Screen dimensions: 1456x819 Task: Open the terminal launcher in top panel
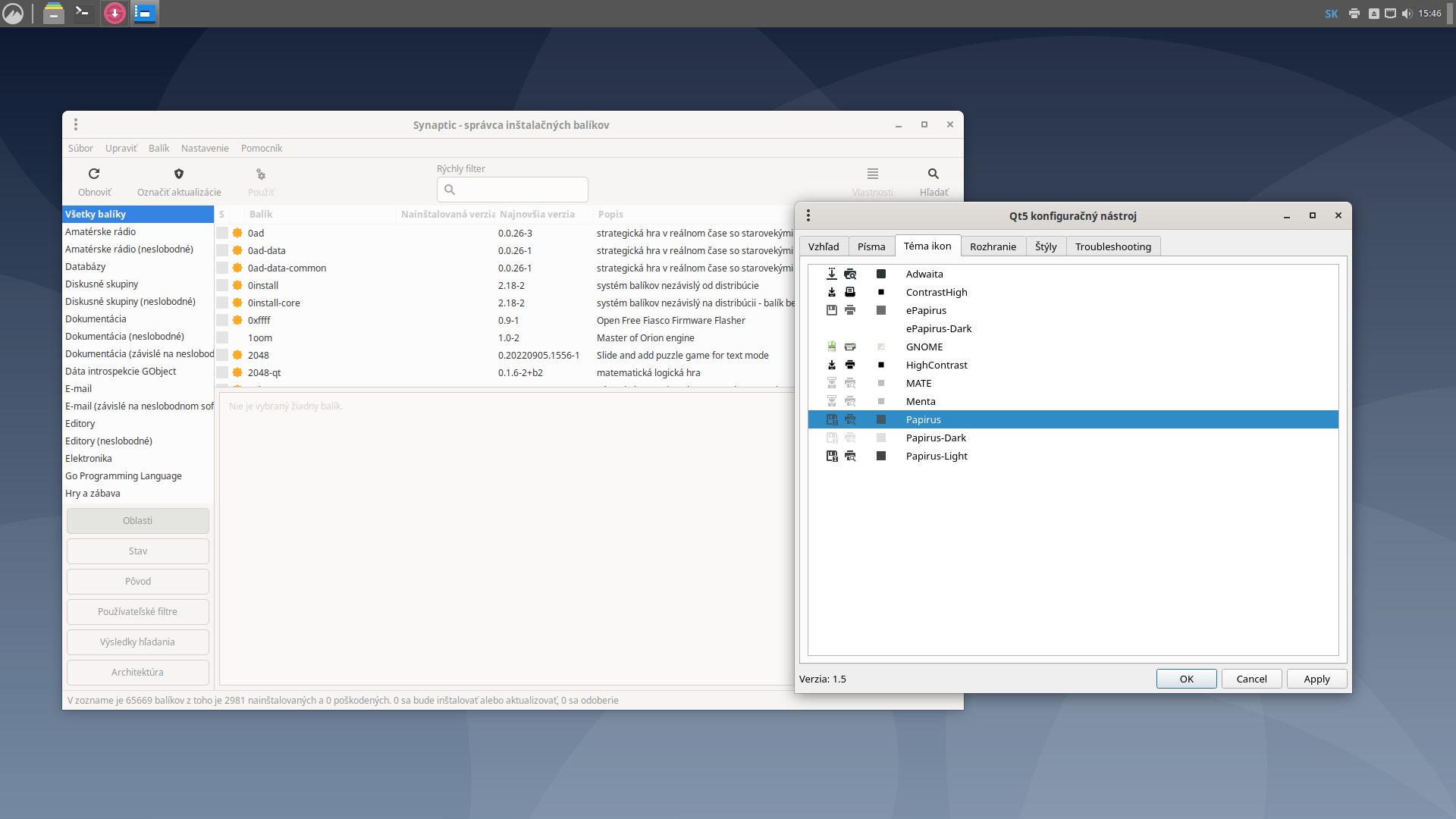(83, 12)
